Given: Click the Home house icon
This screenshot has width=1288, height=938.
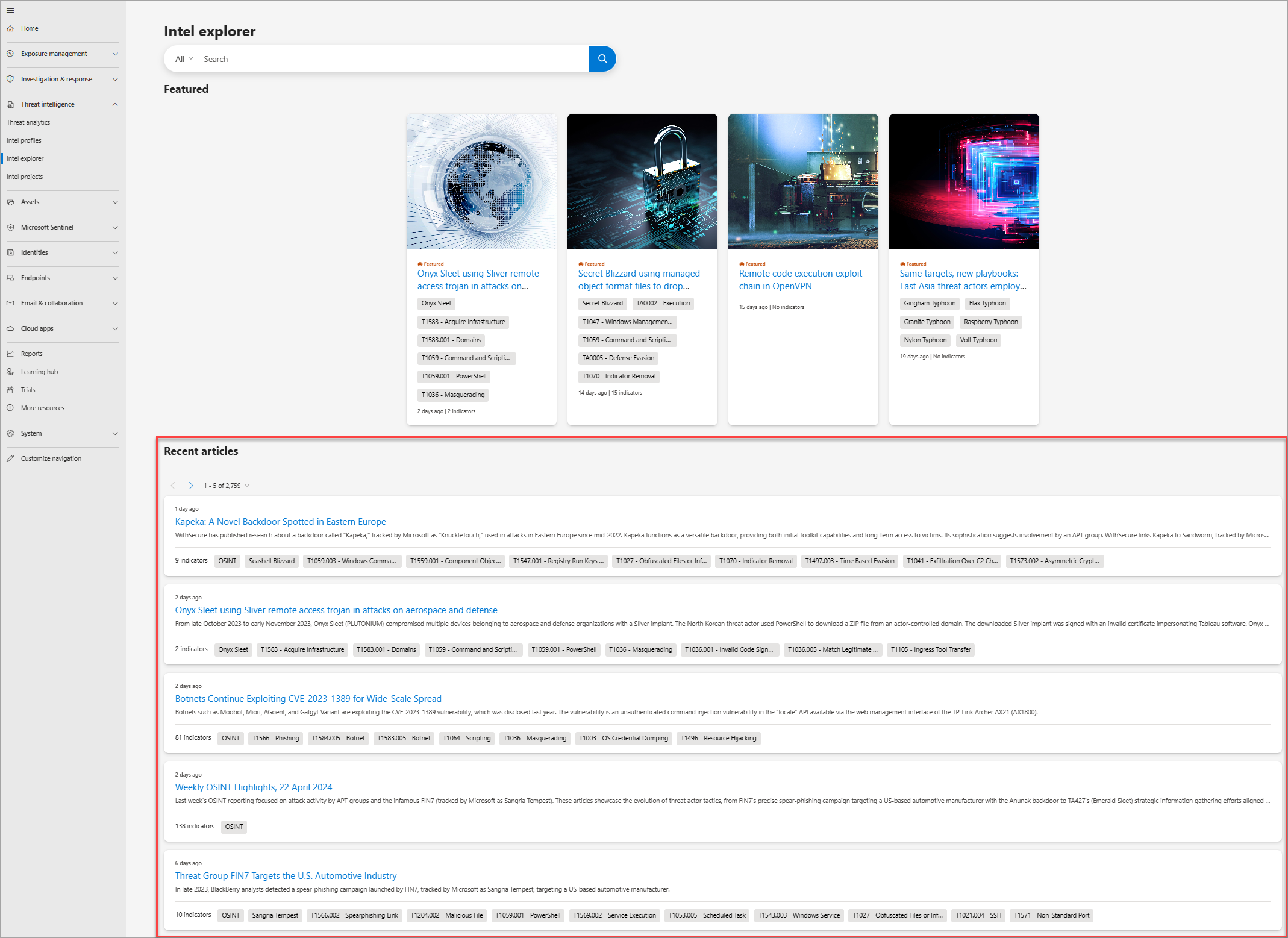Looking at the screenshot, I should pos(10,28).
